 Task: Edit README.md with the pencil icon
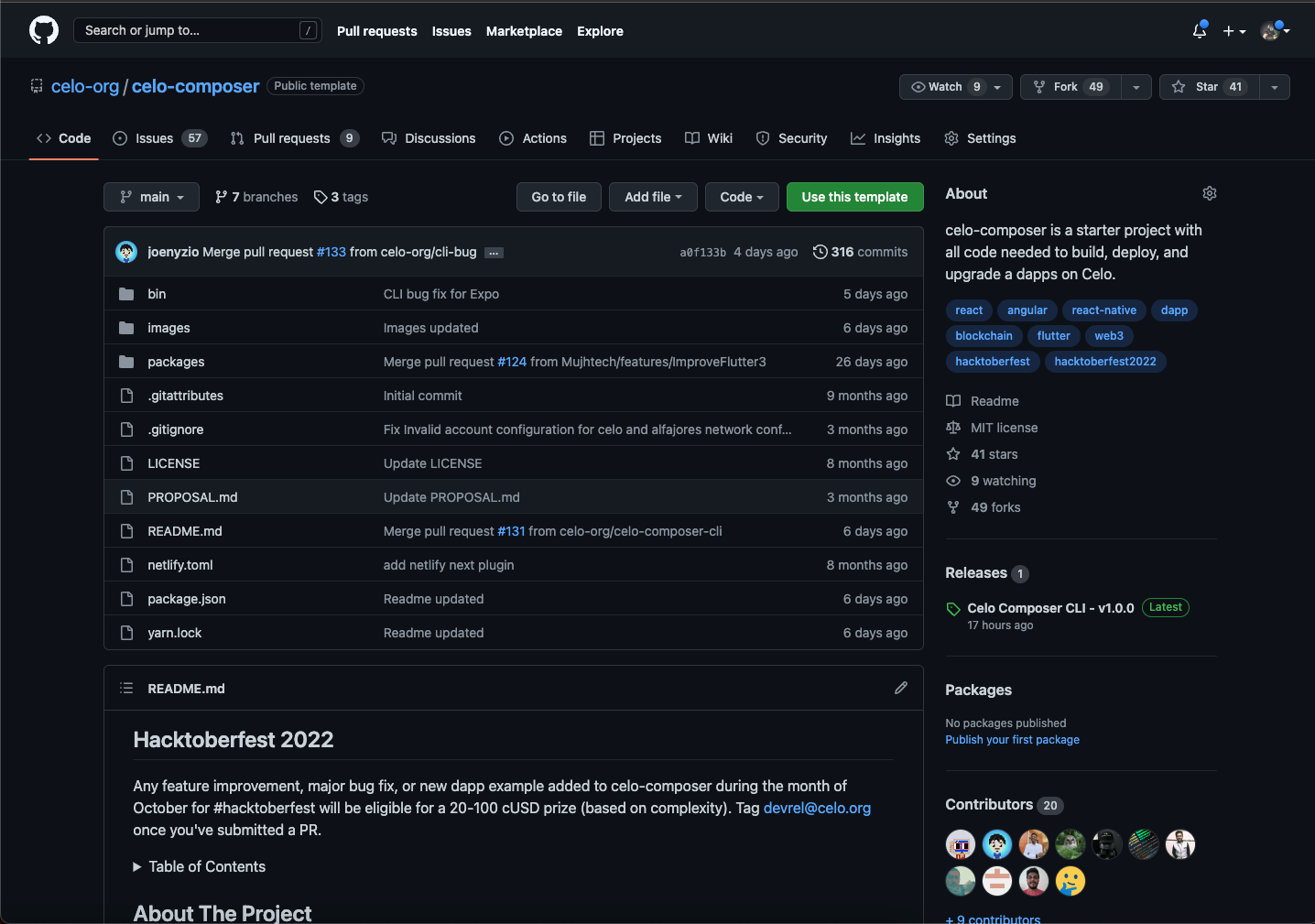coord(901,688)
